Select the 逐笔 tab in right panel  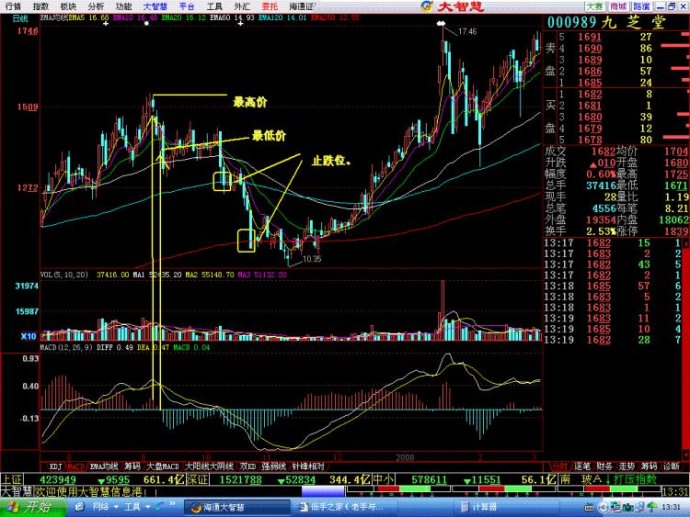click(x=582, y=466)
